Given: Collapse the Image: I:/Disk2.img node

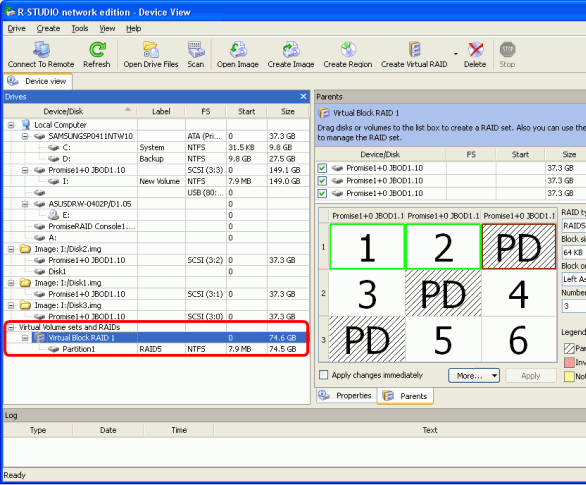Looking at the screenshot, I should click(11, 249).
